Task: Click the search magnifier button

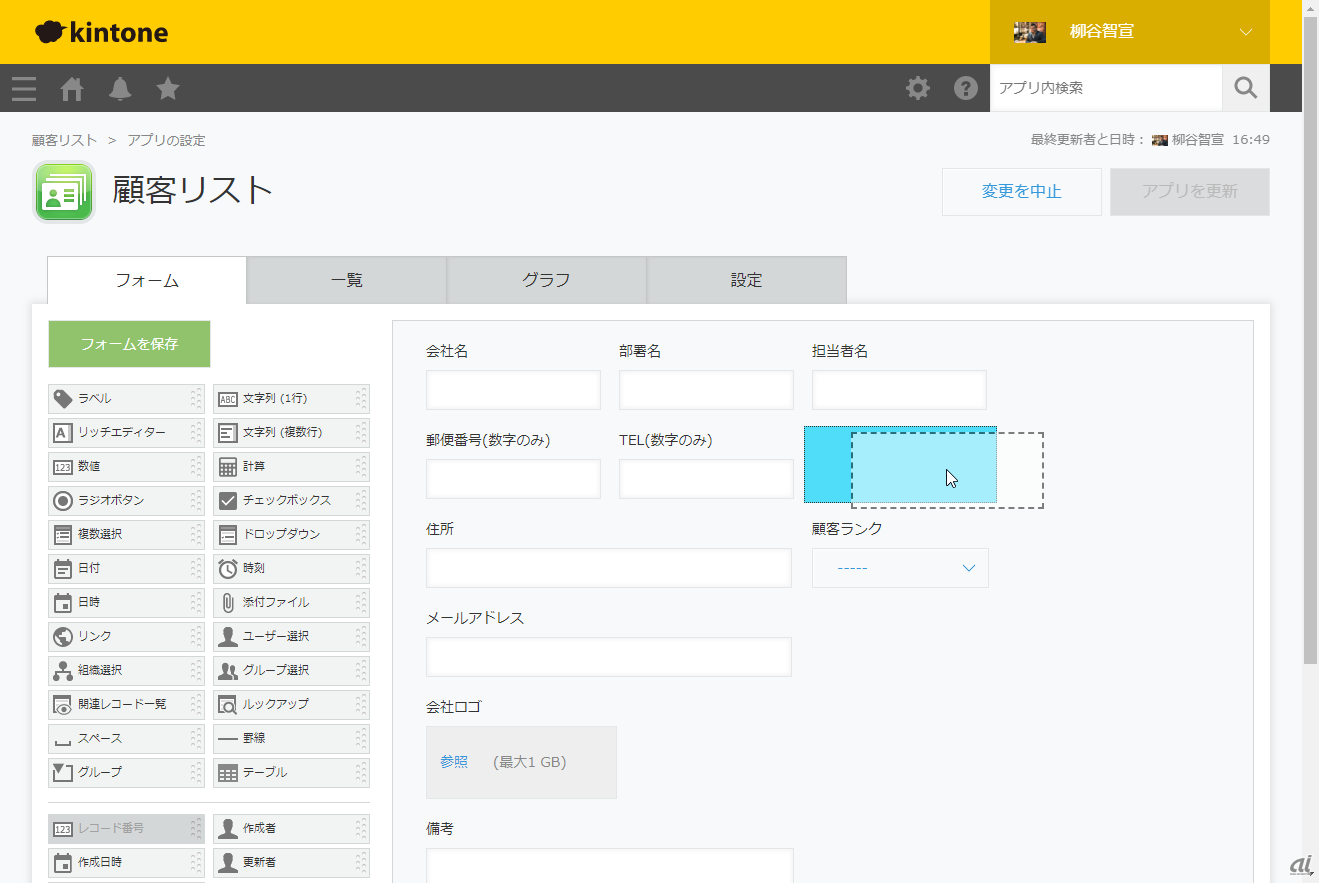Action: coord(1245,88)
